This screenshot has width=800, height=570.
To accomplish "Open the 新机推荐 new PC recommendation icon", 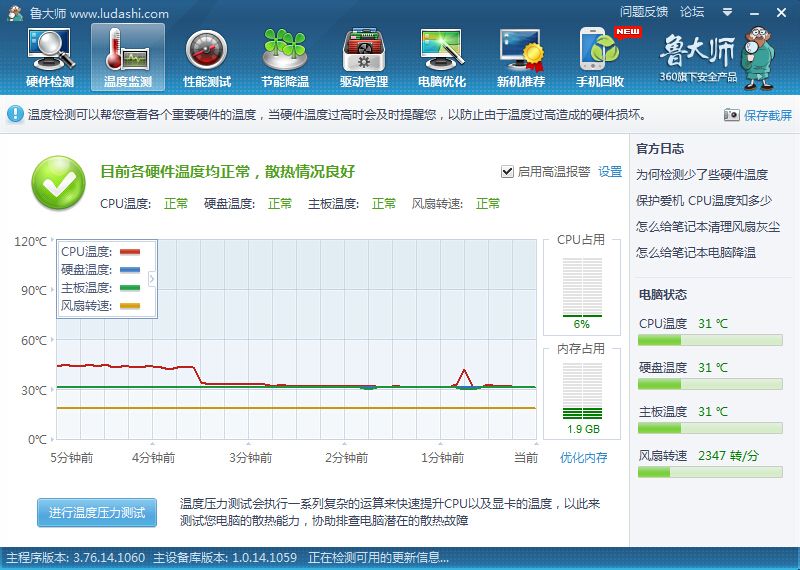I will pos(521,58).
